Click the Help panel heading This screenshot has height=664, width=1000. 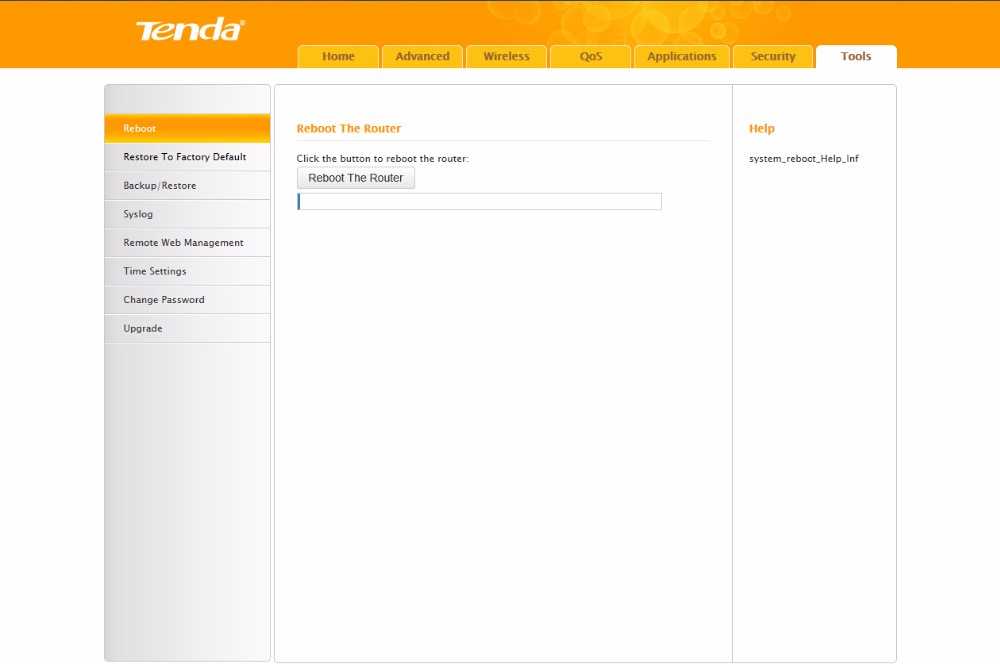(762, 129)
